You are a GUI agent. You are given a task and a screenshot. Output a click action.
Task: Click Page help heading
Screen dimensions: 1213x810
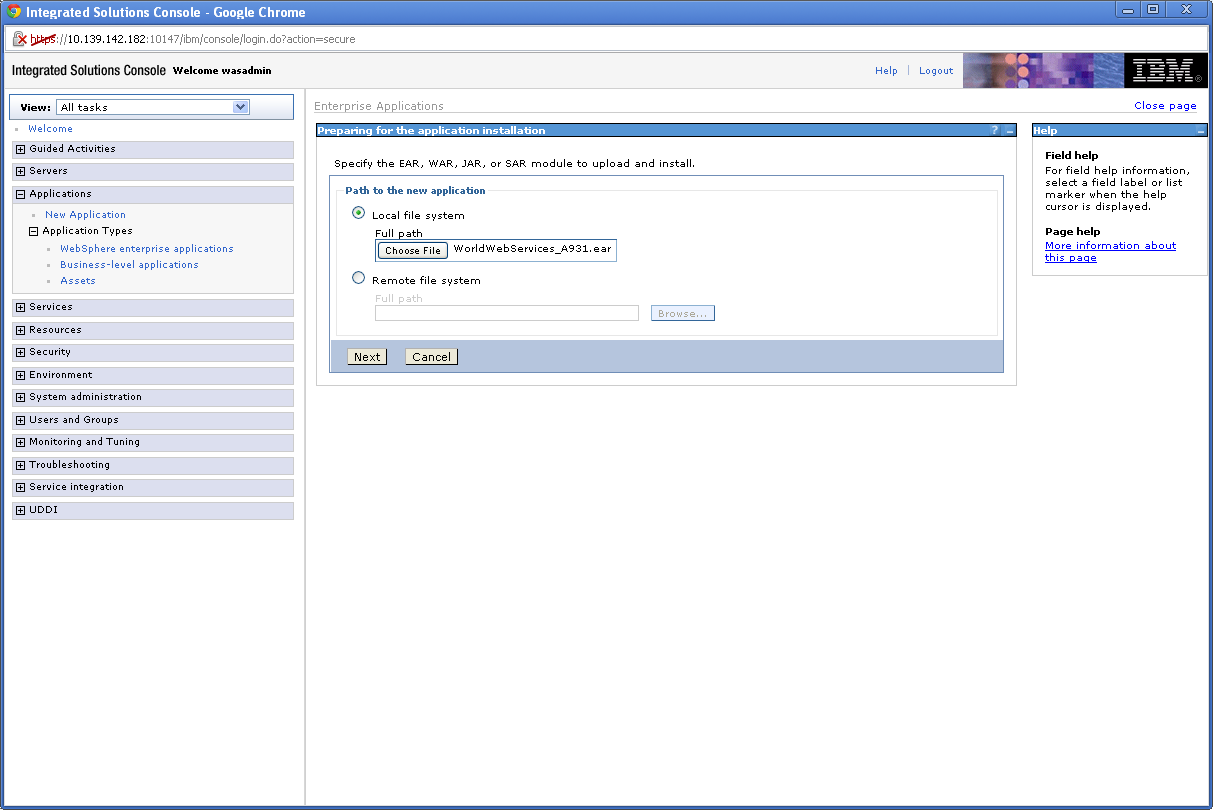coord(1072,232)
